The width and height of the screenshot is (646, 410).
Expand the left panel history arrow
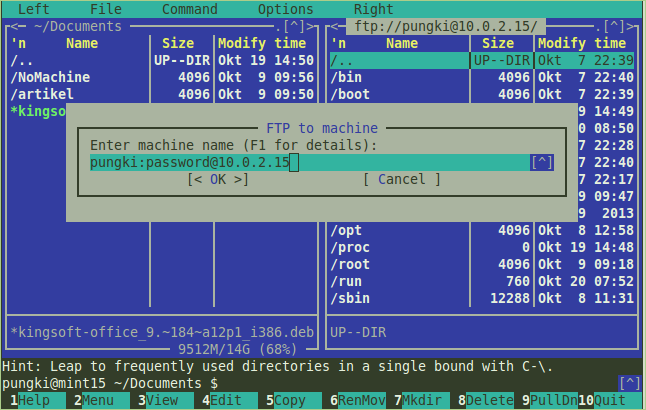pos(297,26)
